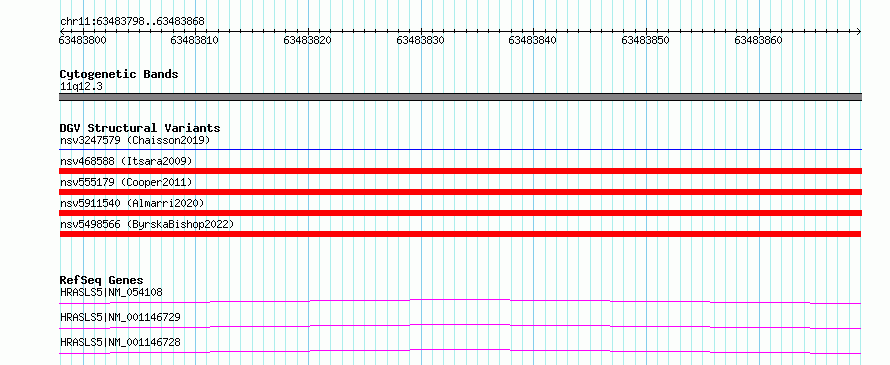This screenshot has width=890, height=365.
Task: Click the red bar for nsv468588
Action: click(460, 171)
